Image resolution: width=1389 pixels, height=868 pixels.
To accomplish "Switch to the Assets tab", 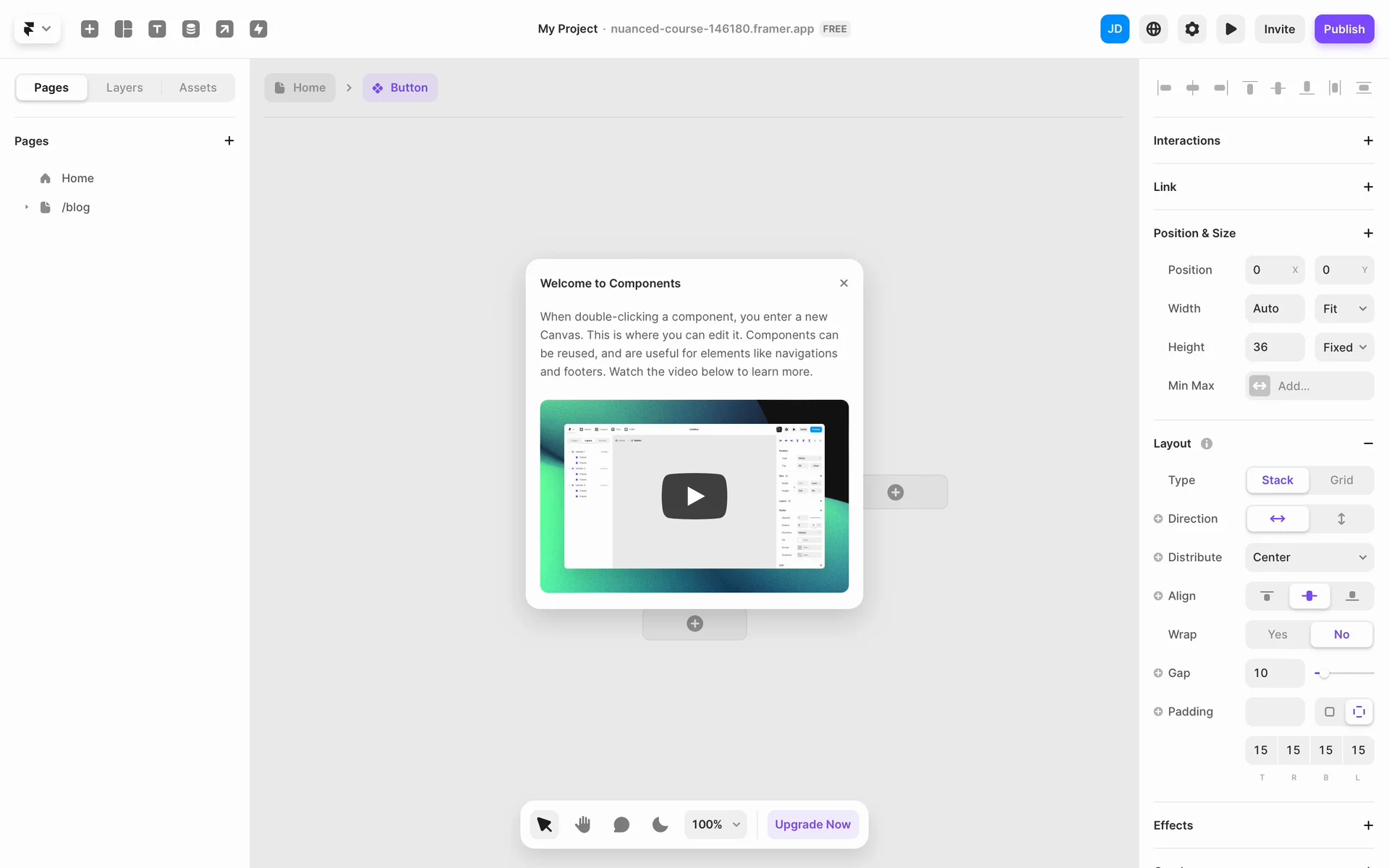I will tap(197, 88).
